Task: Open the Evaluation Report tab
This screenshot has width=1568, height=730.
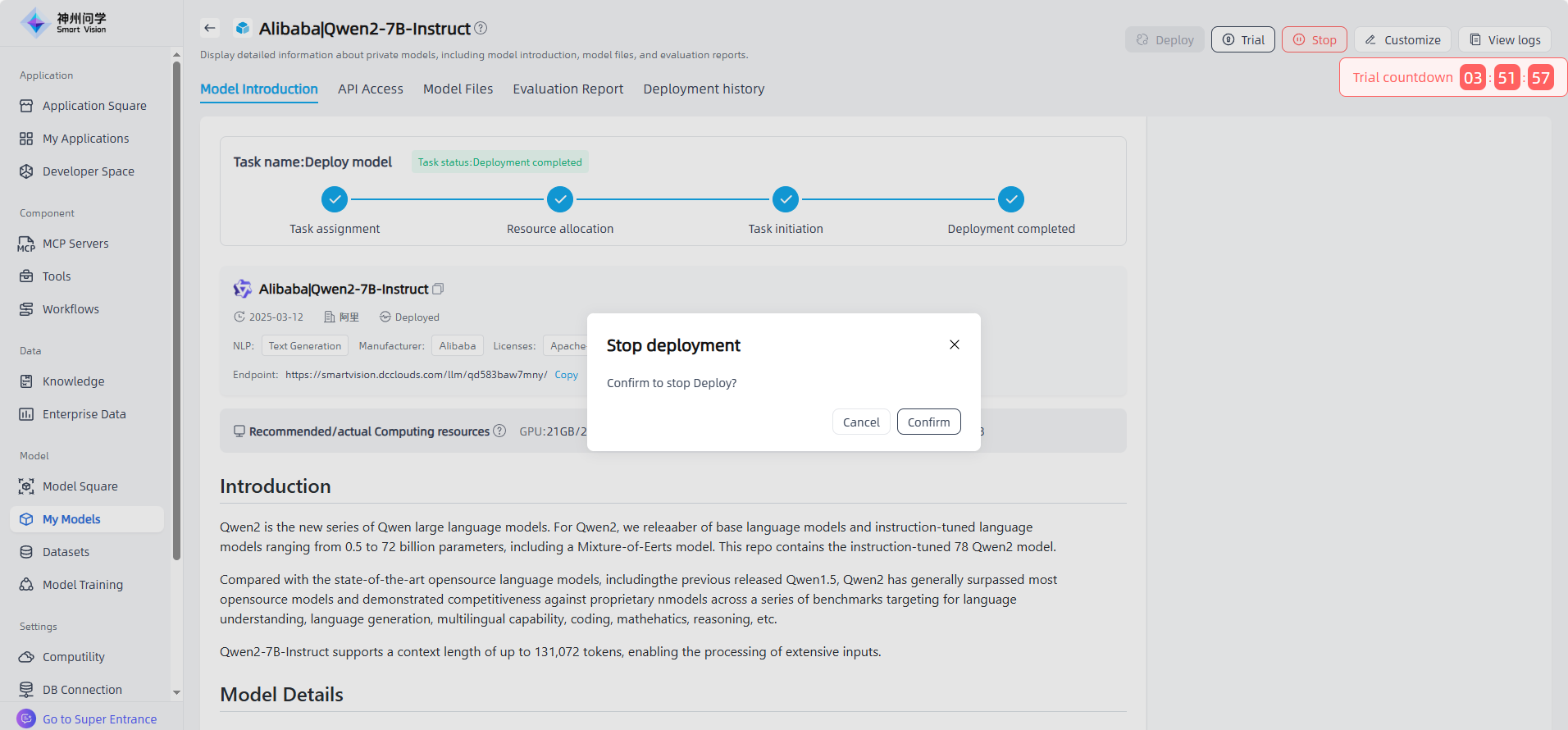Action: pos(567,89)
